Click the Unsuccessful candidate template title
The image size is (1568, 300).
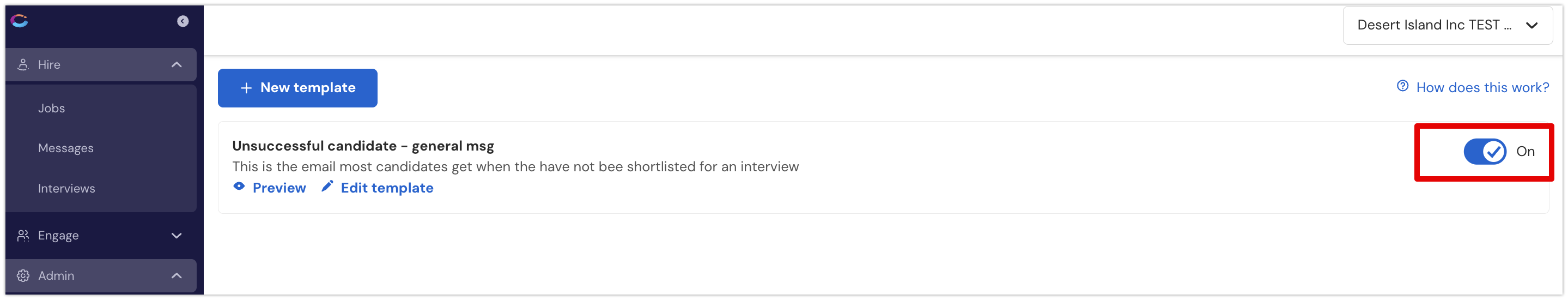pyautogui.click(x=363, y=146)
